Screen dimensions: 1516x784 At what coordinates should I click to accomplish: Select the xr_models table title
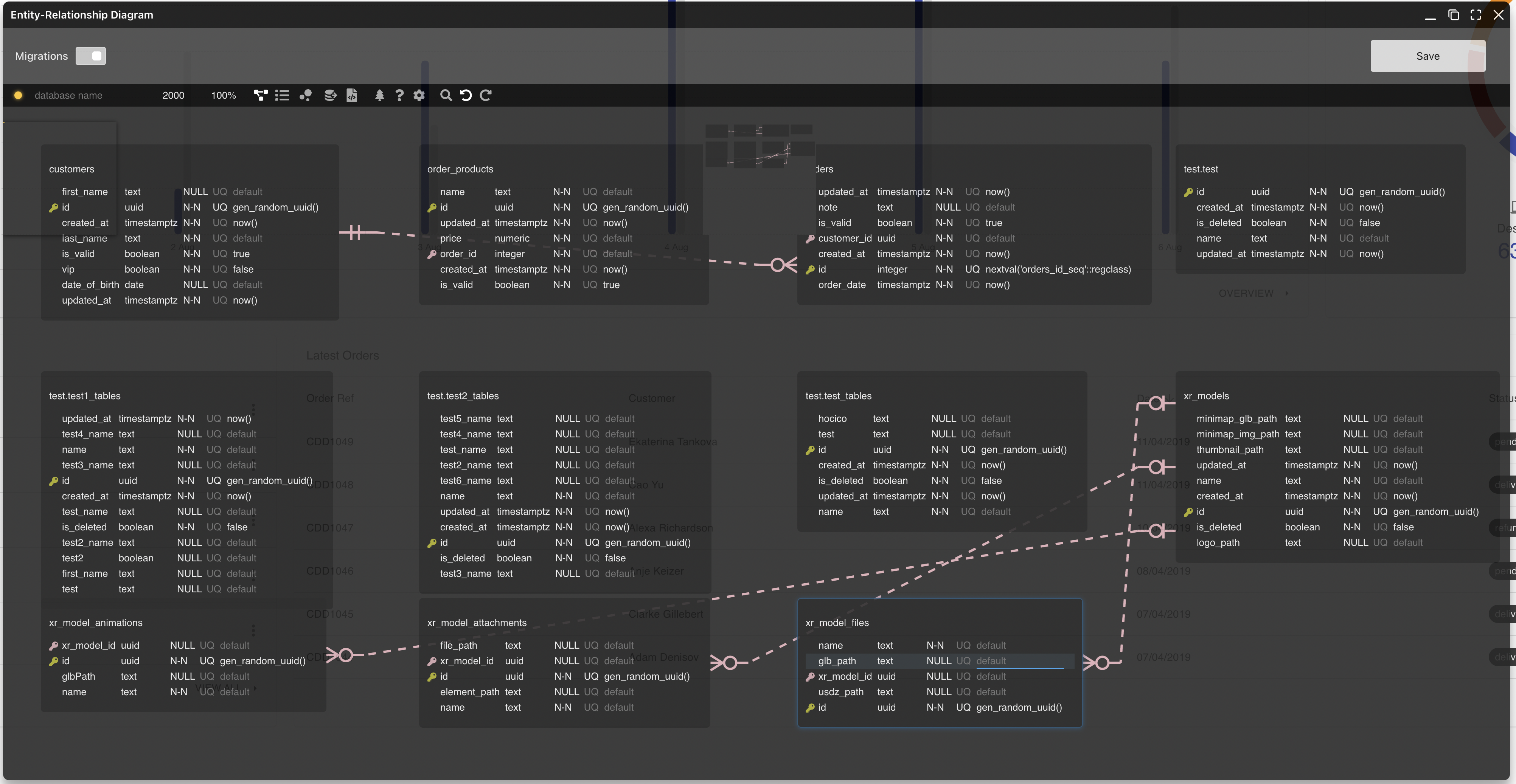1206,396
